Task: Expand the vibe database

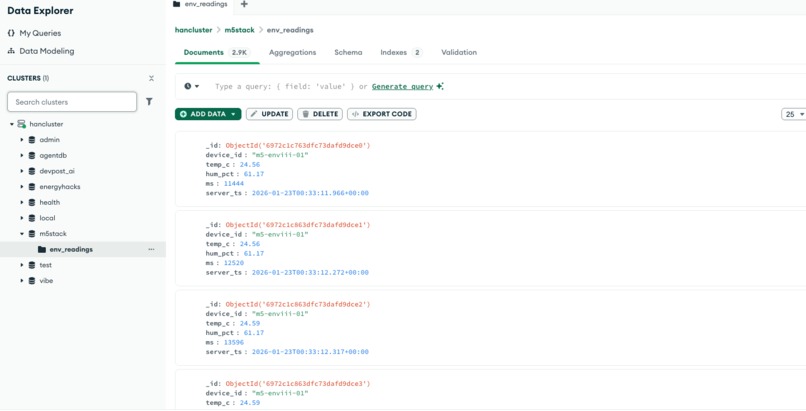Action: coord(22,281)
